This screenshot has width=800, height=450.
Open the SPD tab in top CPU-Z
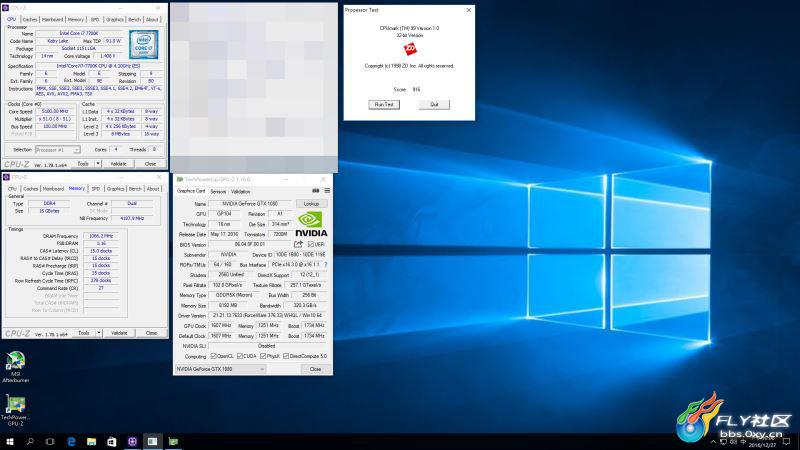pyautogui.click(x=95, y=19)
